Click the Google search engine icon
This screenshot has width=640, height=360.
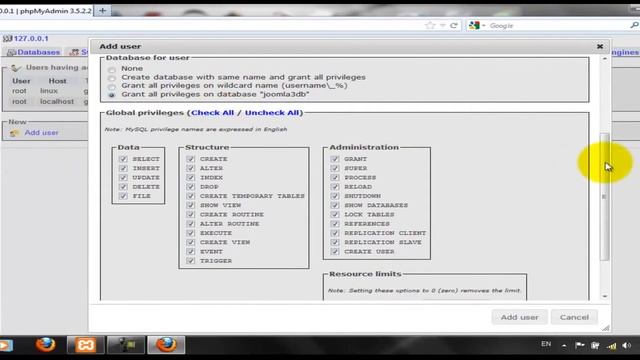point(474,26)
